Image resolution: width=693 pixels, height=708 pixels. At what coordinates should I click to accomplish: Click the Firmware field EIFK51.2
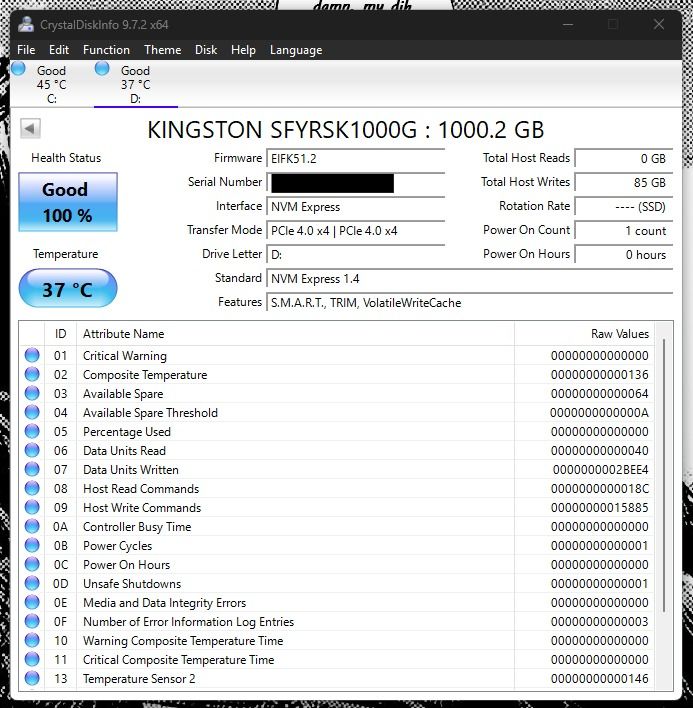pos(356,159)
